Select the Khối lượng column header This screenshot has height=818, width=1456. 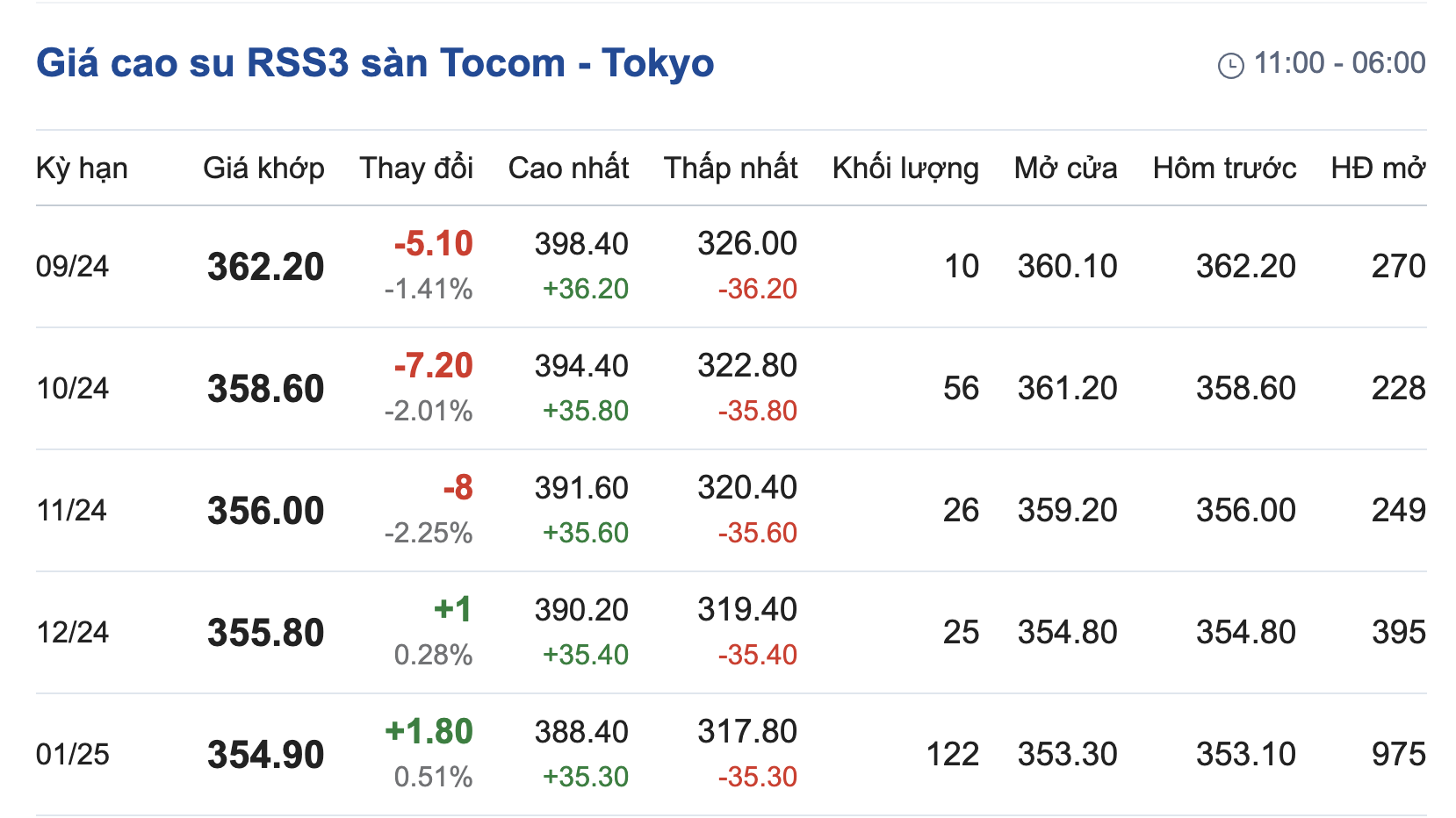905,168
